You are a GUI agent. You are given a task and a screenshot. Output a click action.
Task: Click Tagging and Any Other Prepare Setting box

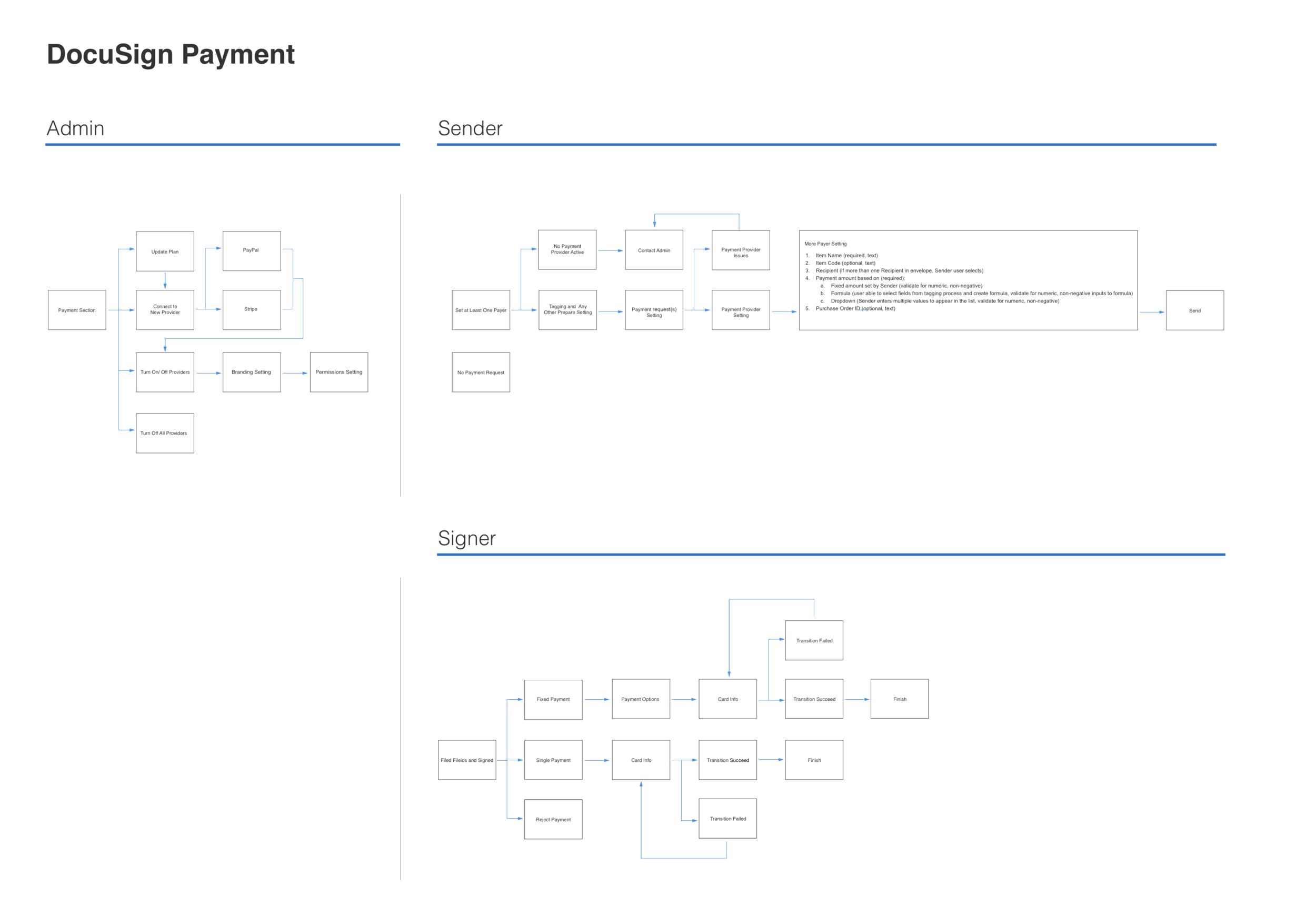pyautogui.click(x=568, y=310)
